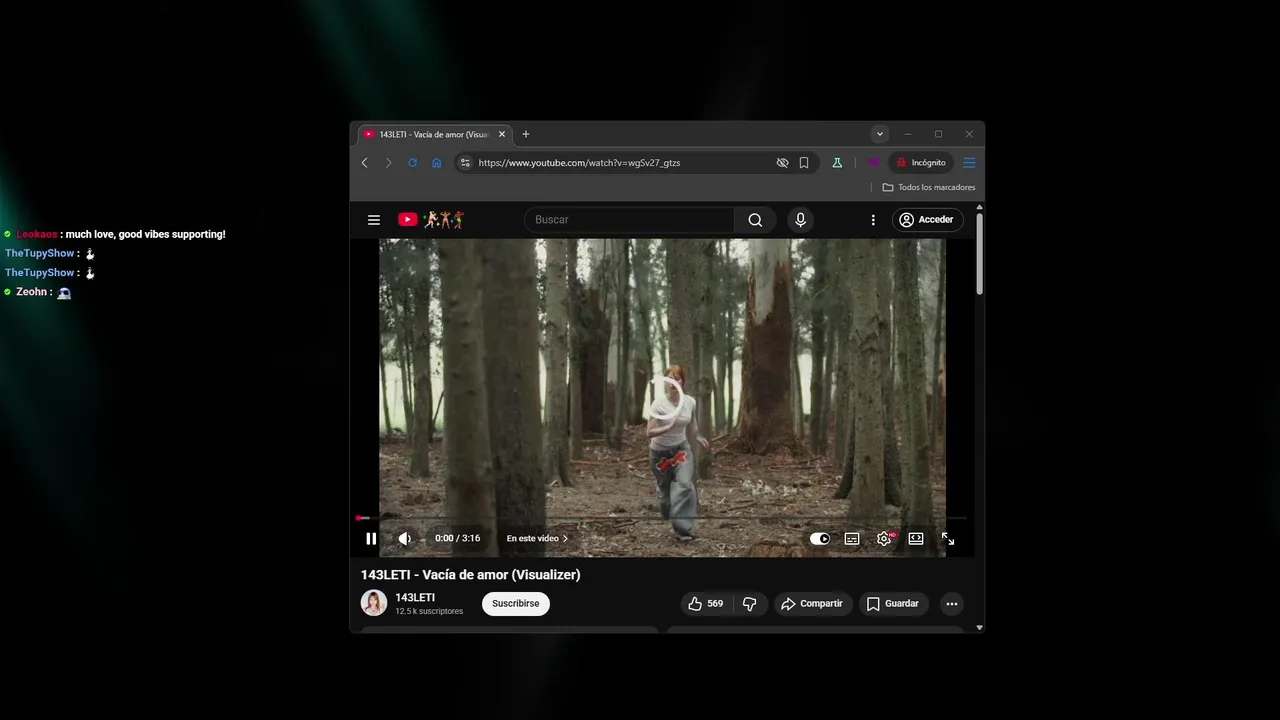Click the Compartir share button

812,604
